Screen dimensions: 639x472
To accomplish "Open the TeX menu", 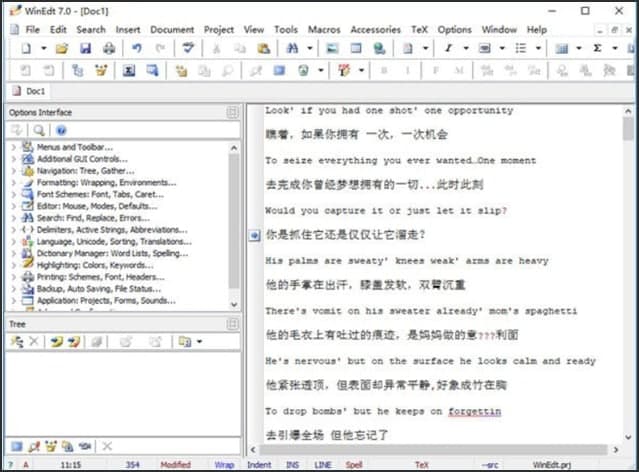I will tap(420, 30).
